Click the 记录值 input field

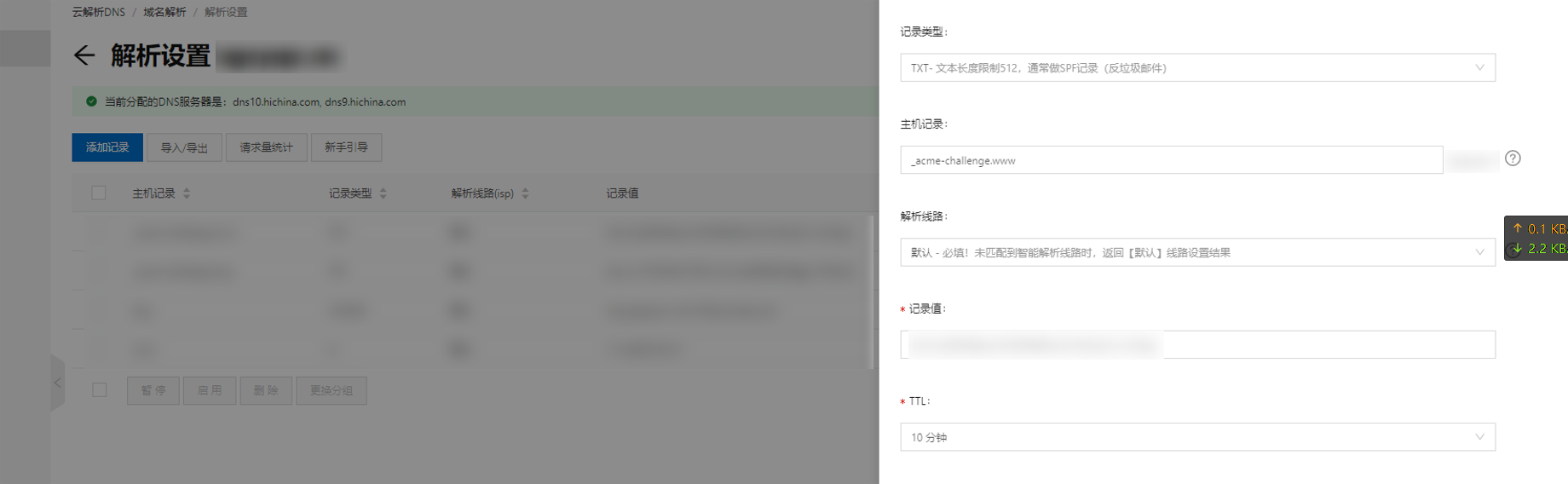(x=1197, y=344)
